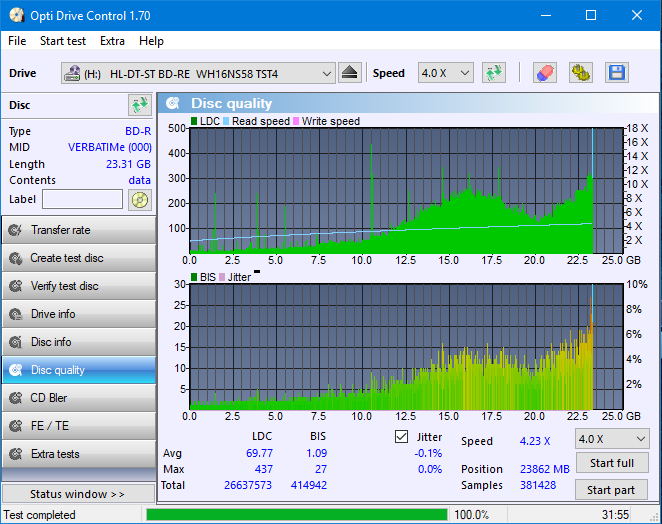This screenshot has height=524, width=662.
Task: Select the FE / TE page
Action: pos(79,426)
